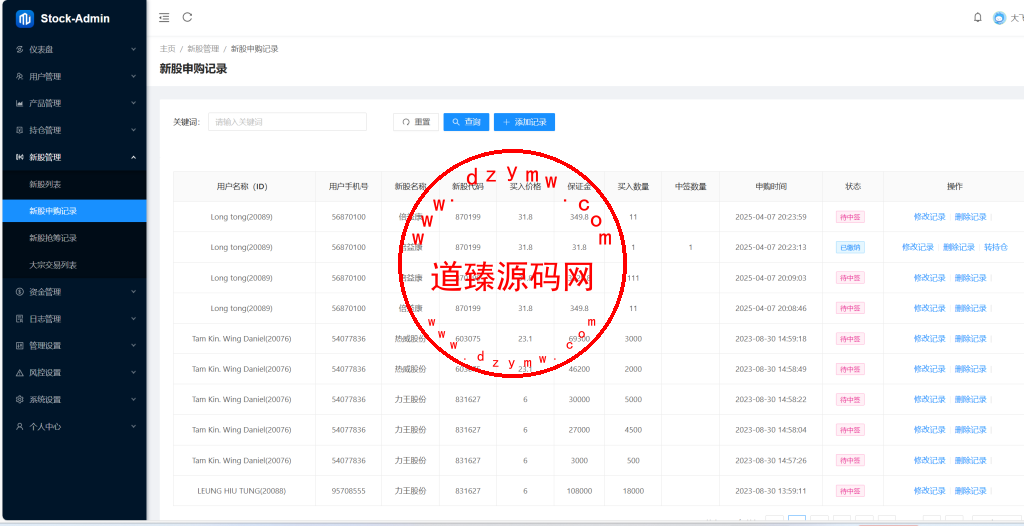The image size is (1024, 526).
Task: Expand the 系统设置 menu chevron
Action: point(133,399)
